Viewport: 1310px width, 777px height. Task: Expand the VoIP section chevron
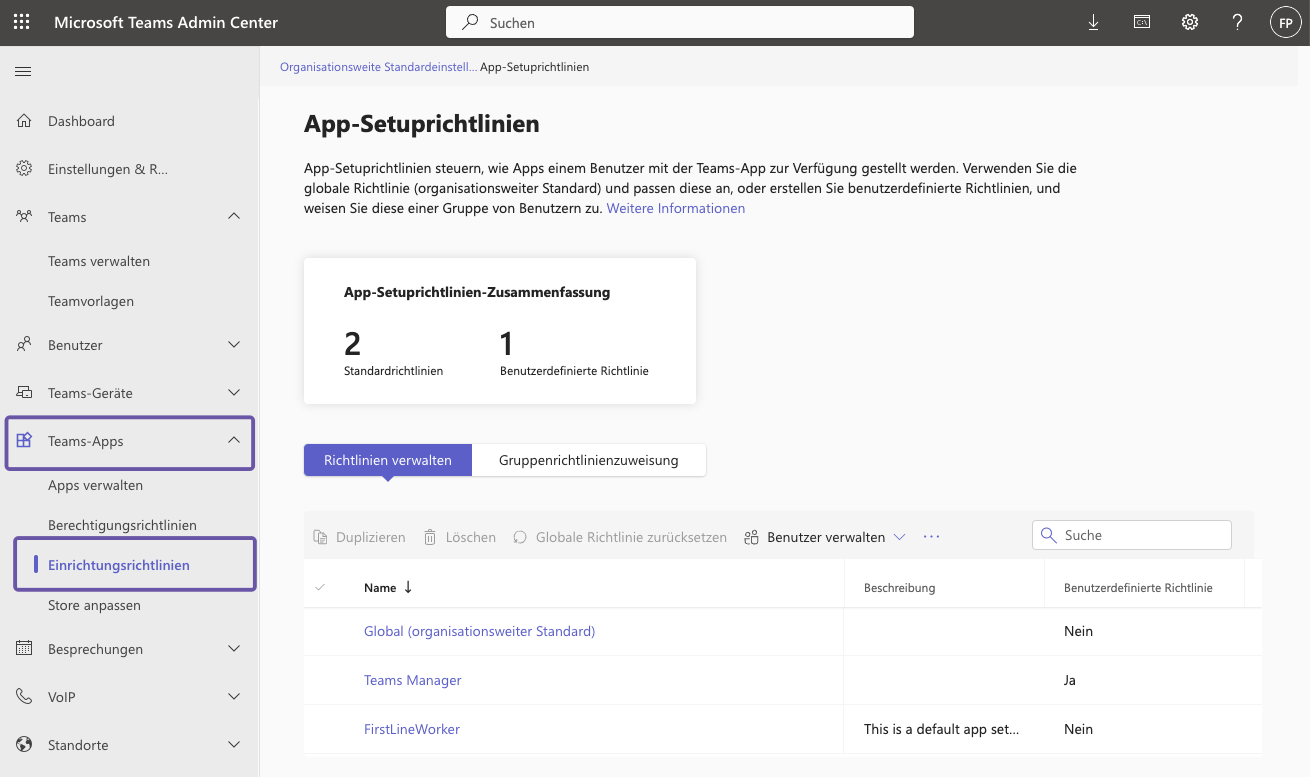234,697
